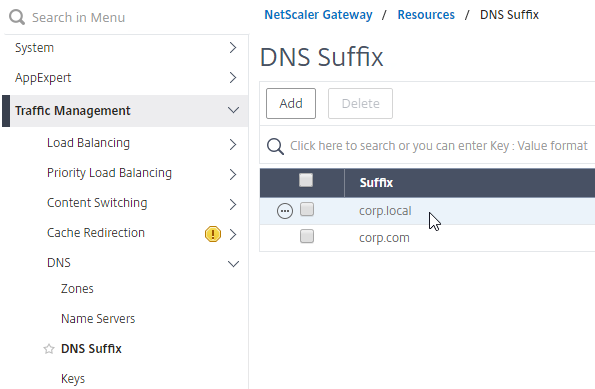Tick the select-all checkbox in the table header
The width and height of the screenshot is (595, 389).
pos(306,180)
